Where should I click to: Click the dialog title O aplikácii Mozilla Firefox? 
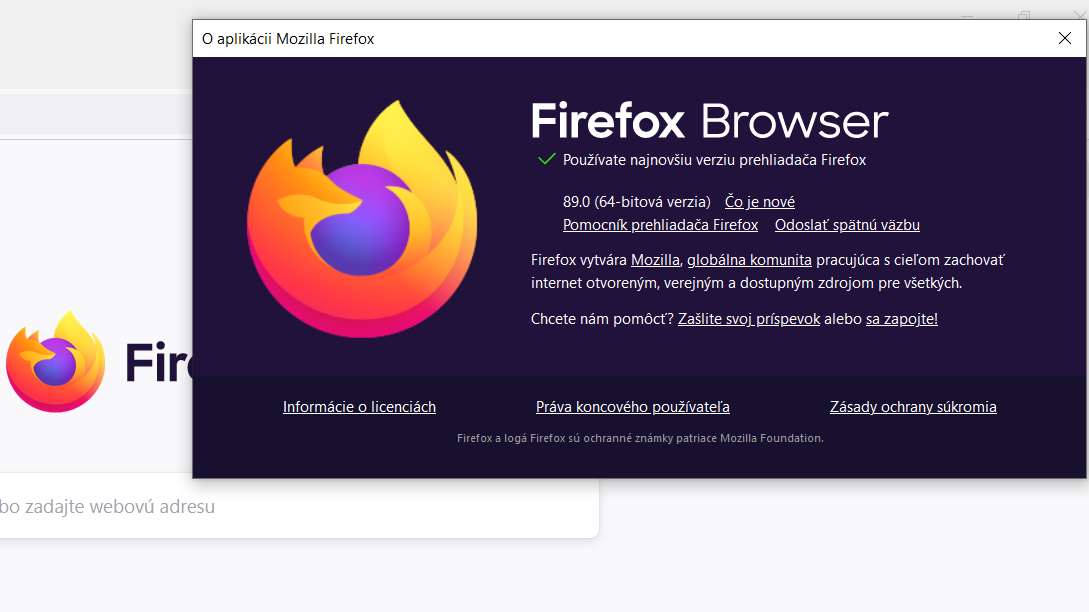pyautogui.click(x=288, y=39)
